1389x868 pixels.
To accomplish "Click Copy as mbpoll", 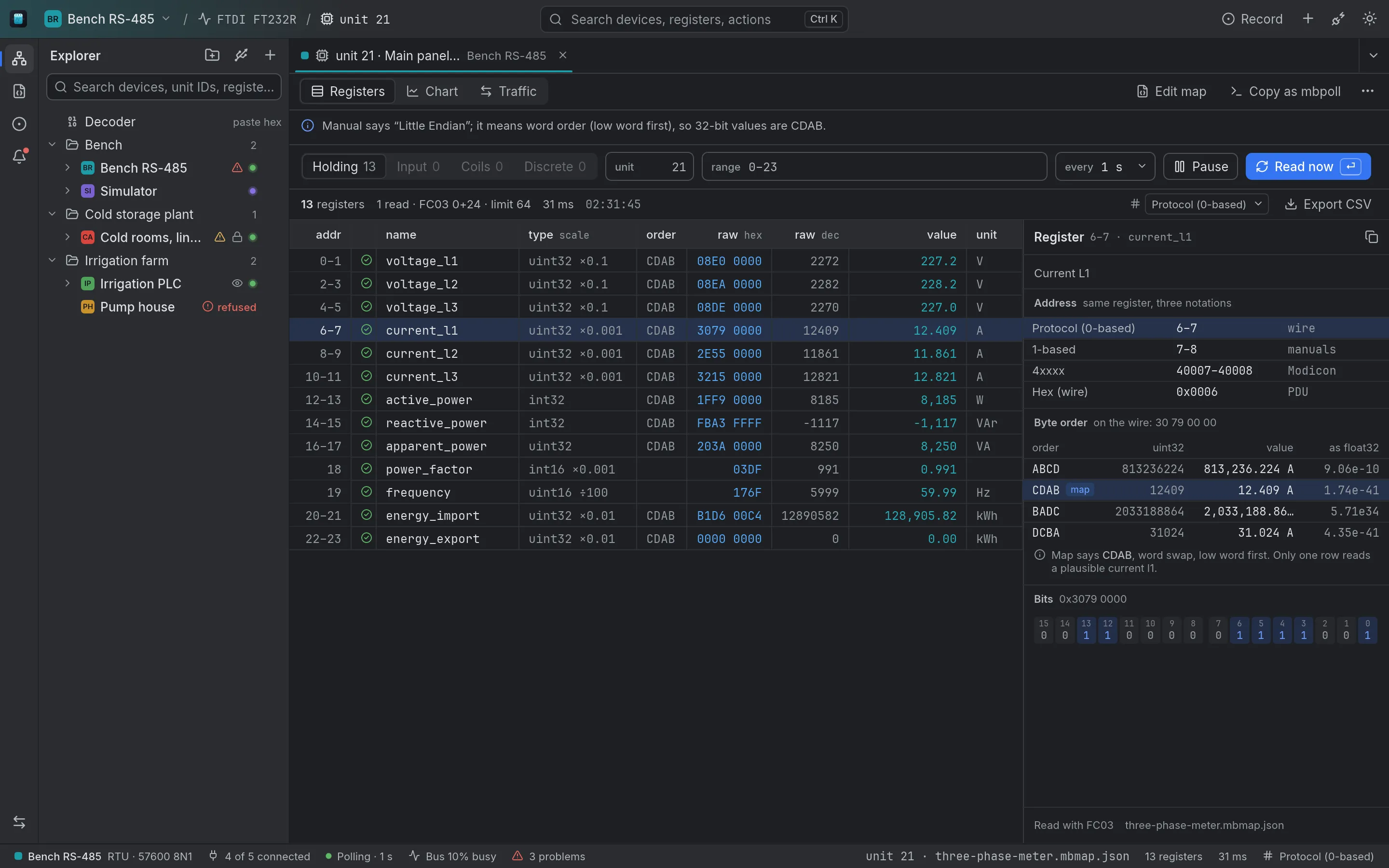I will pyautogui.click(x=1286, y=91).
